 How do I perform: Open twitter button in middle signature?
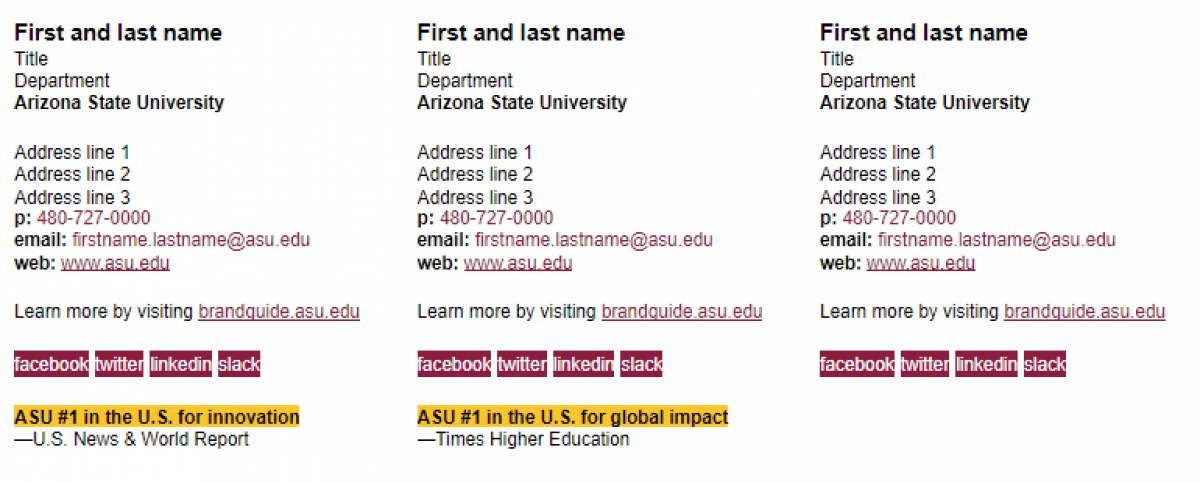[522, 365]
